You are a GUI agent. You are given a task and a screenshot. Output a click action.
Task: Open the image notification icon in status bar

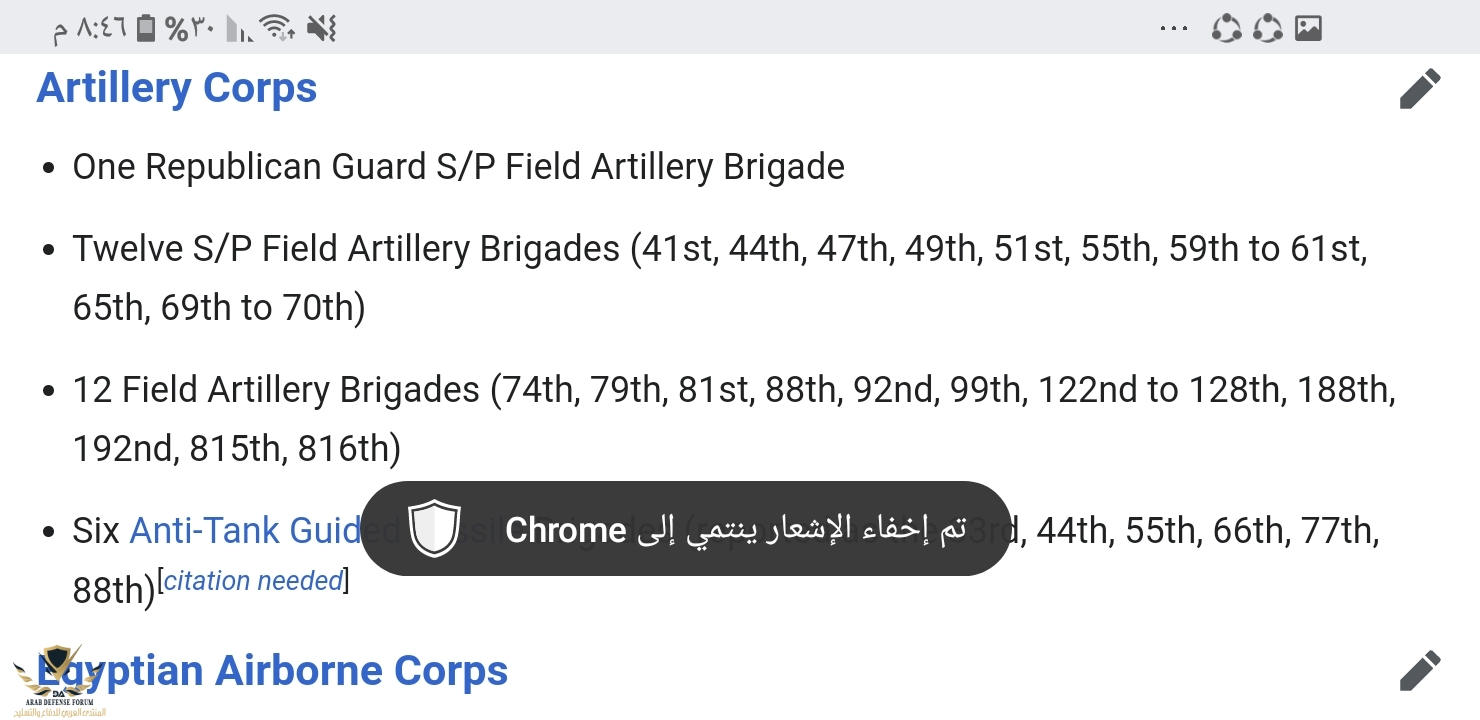click(1308, 28)
